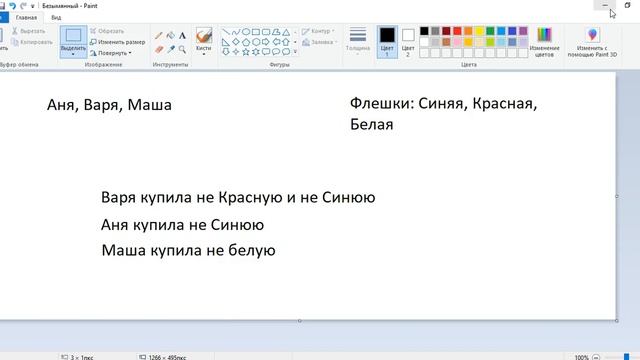The height and width of the screenshot is (360, 640).
Task: Choose the Four-point star shape
Action: click(x=236, y=52)
